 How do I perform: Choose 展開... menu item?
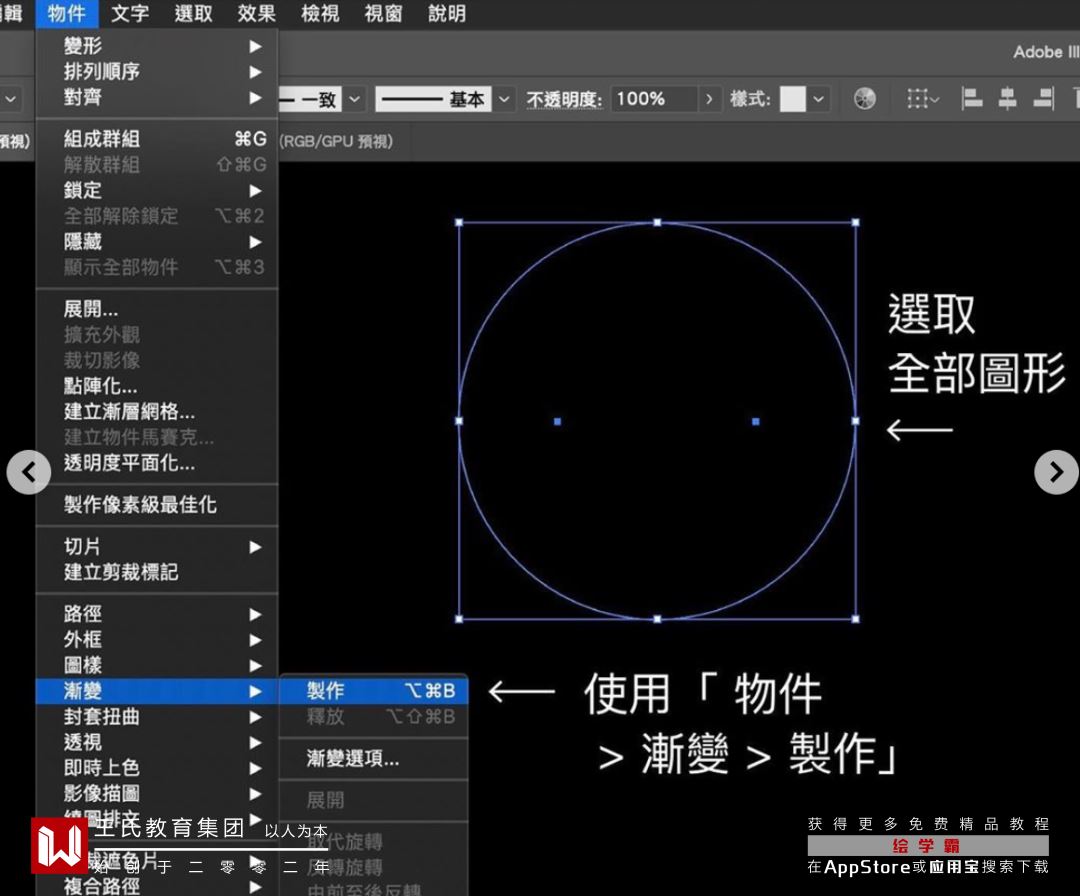point(157,309)
